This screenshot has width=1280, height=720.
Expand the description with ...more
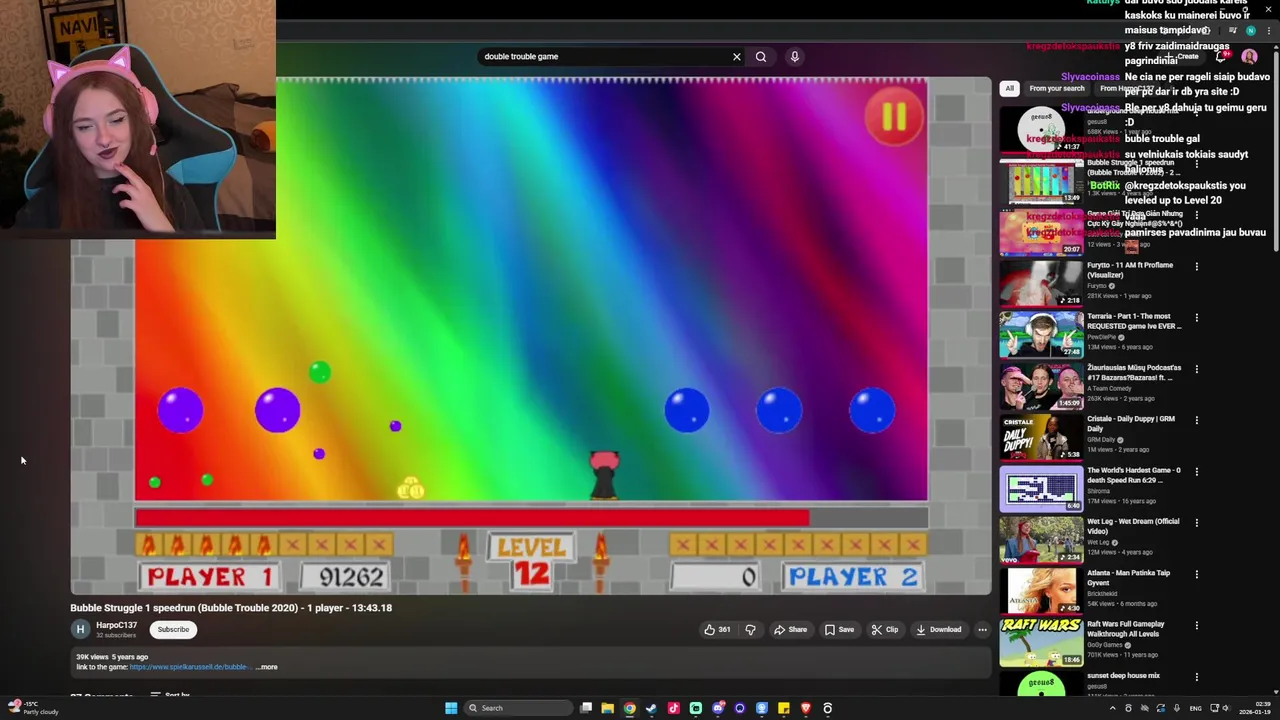[x=267, y=667]
